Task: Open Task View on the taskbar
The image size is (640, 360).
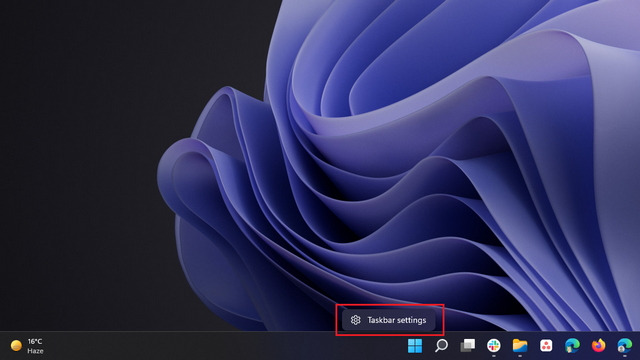Action: 467,346
